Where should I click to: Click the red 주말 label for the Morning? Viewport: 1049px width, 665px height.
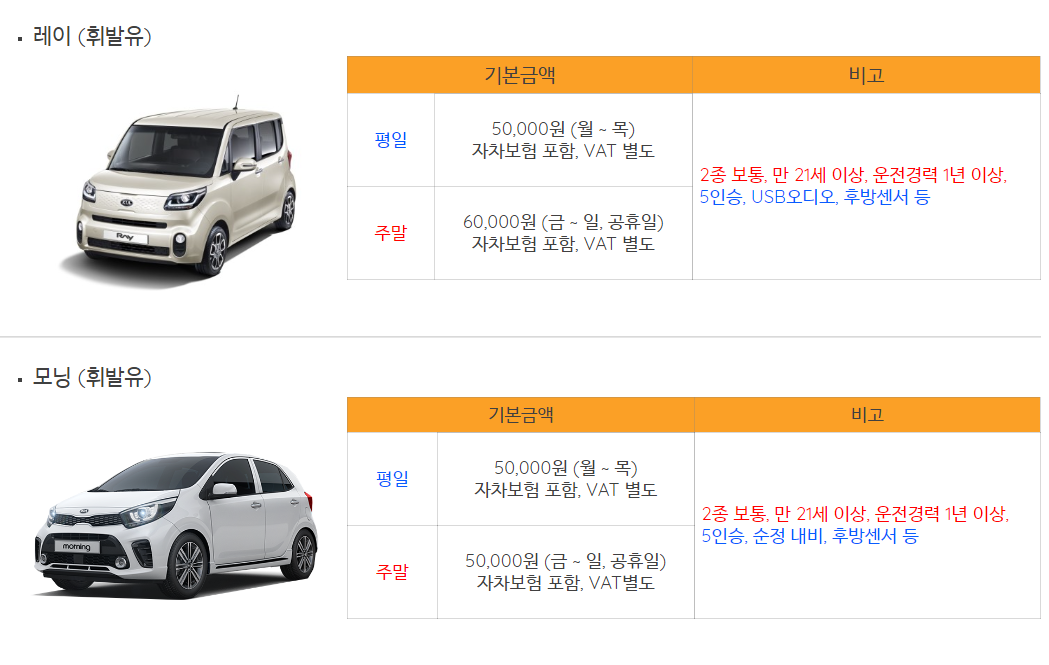point(392,572)
